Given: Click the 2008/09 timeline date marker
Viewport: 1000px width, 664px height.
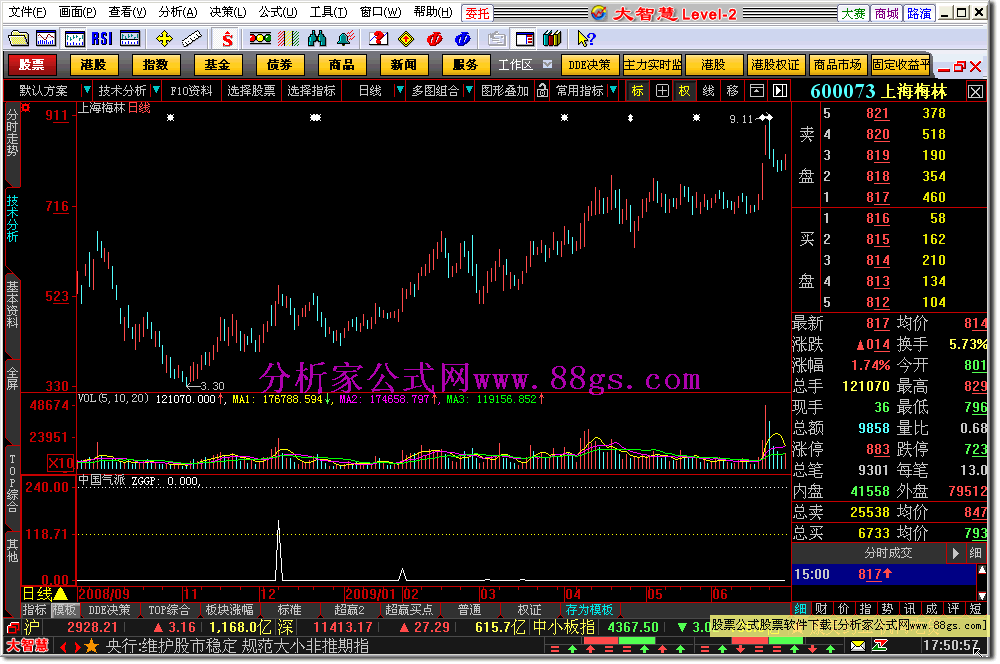Looking at the screenshot, I should click(104, 594).
